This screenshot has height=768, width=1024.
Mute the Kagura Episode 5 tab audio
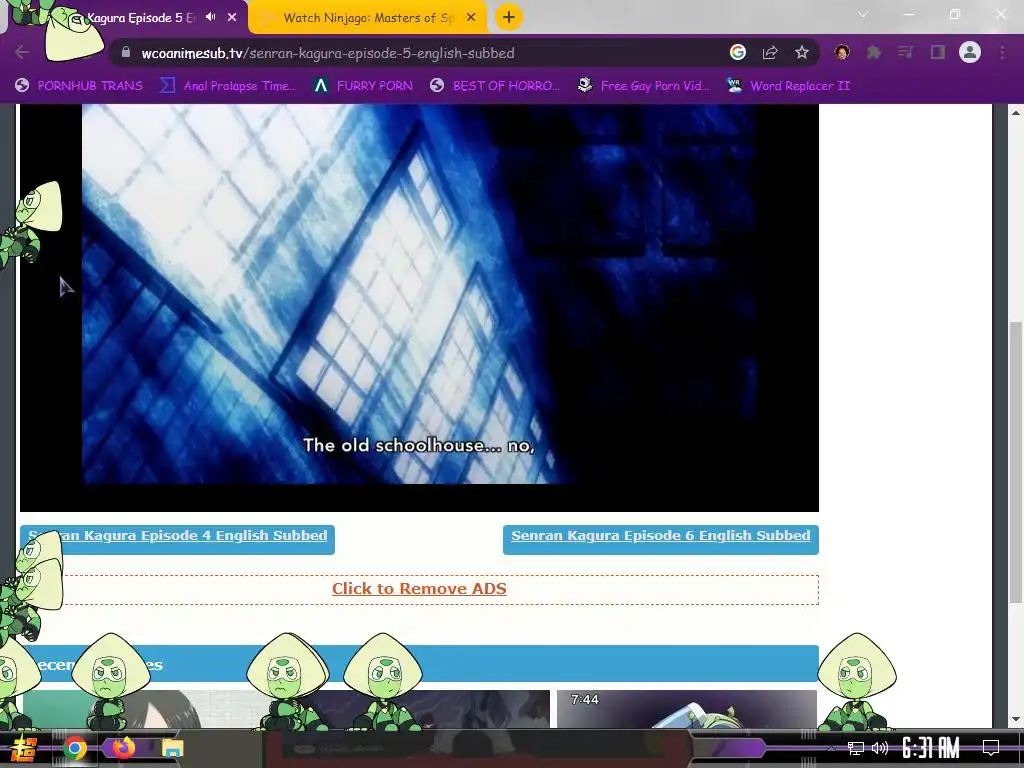click(x=210, y=17)
